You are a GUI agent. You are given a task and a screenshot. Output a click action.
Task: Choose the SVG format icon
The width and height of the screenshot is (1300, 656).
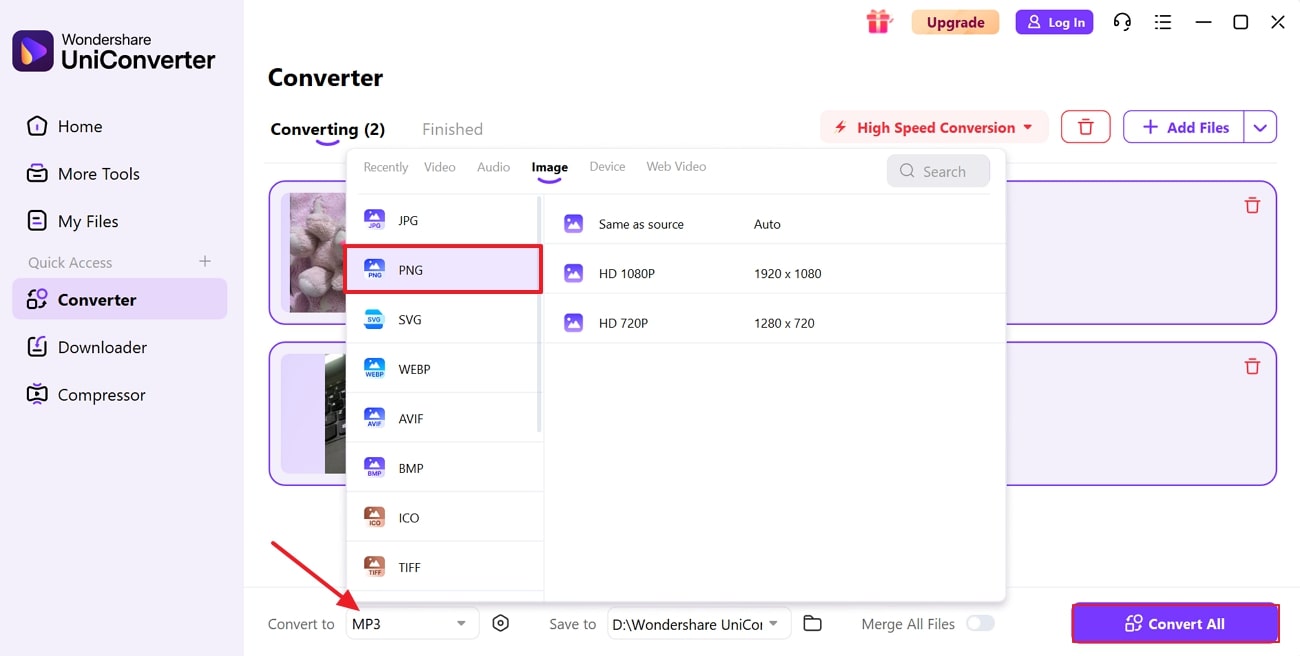pyautogui.click(x=374, y=319)
